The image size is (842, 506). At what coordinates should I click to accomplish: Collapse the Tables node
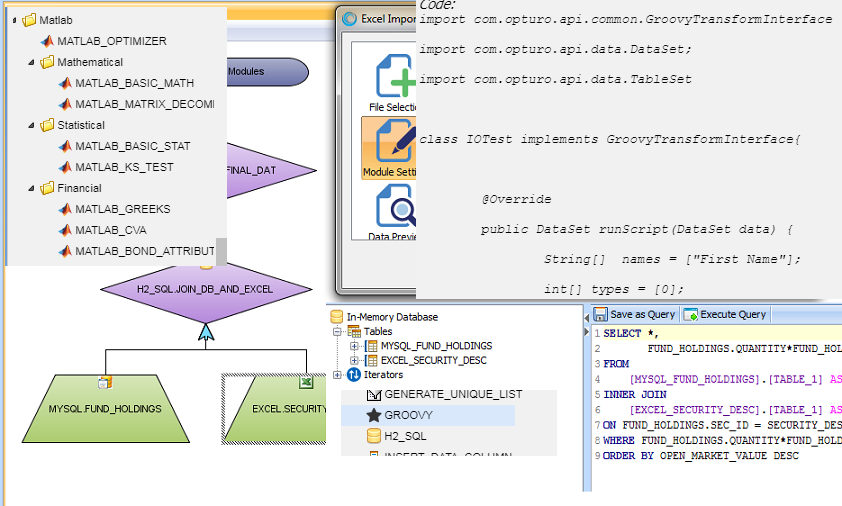(337, 331)
